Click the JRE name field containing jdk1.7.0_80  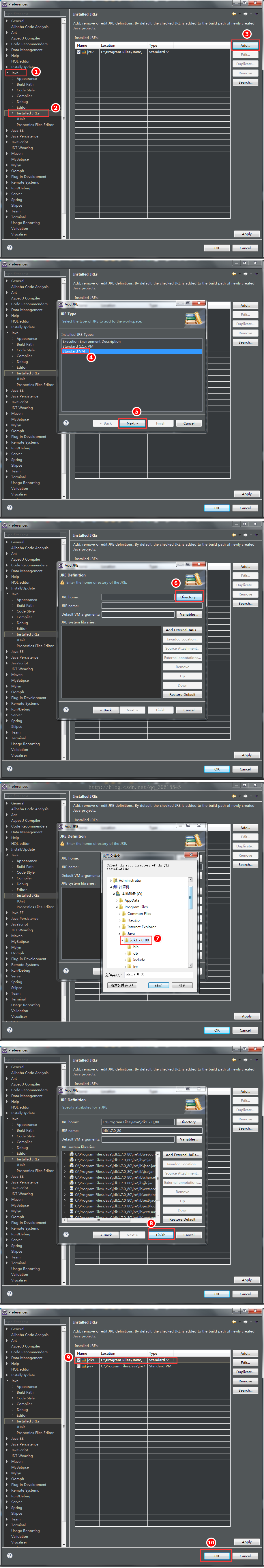(x=152, y=1130)
